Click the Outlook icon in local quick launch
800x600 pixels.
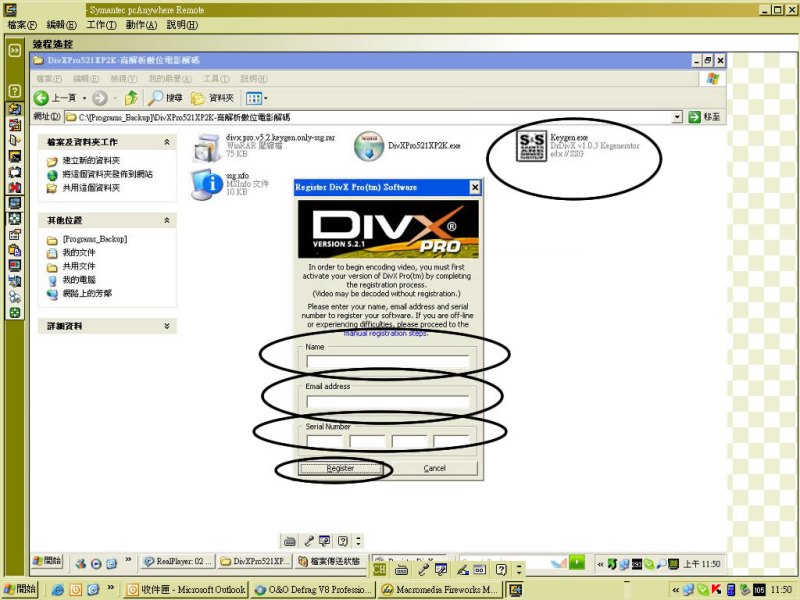pos(76,590)
